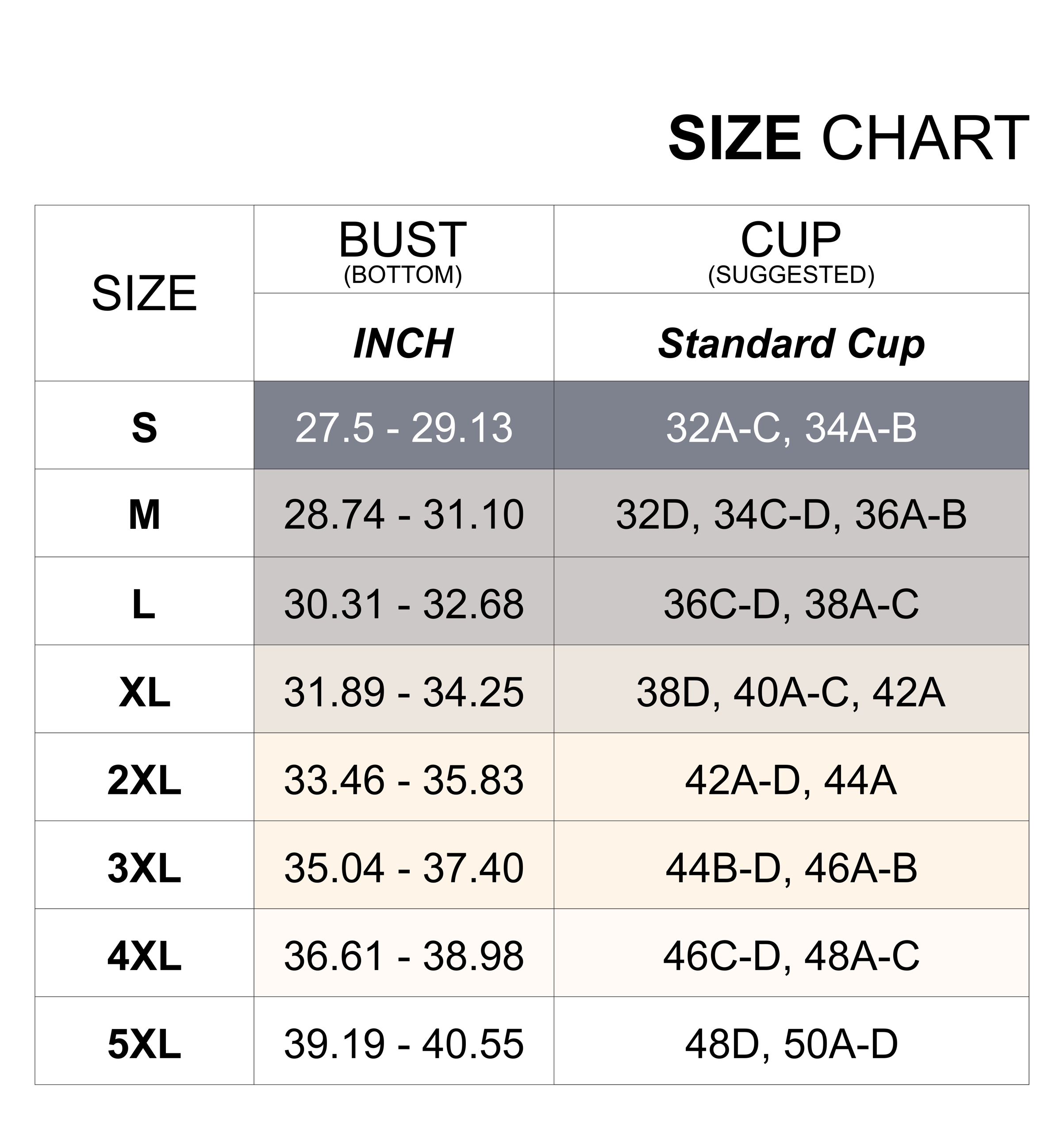This screenshot has height=1133, width=1064.
Task: Select the 32A-C, 34A-B cup cell
Action: (x=791, y=425)
